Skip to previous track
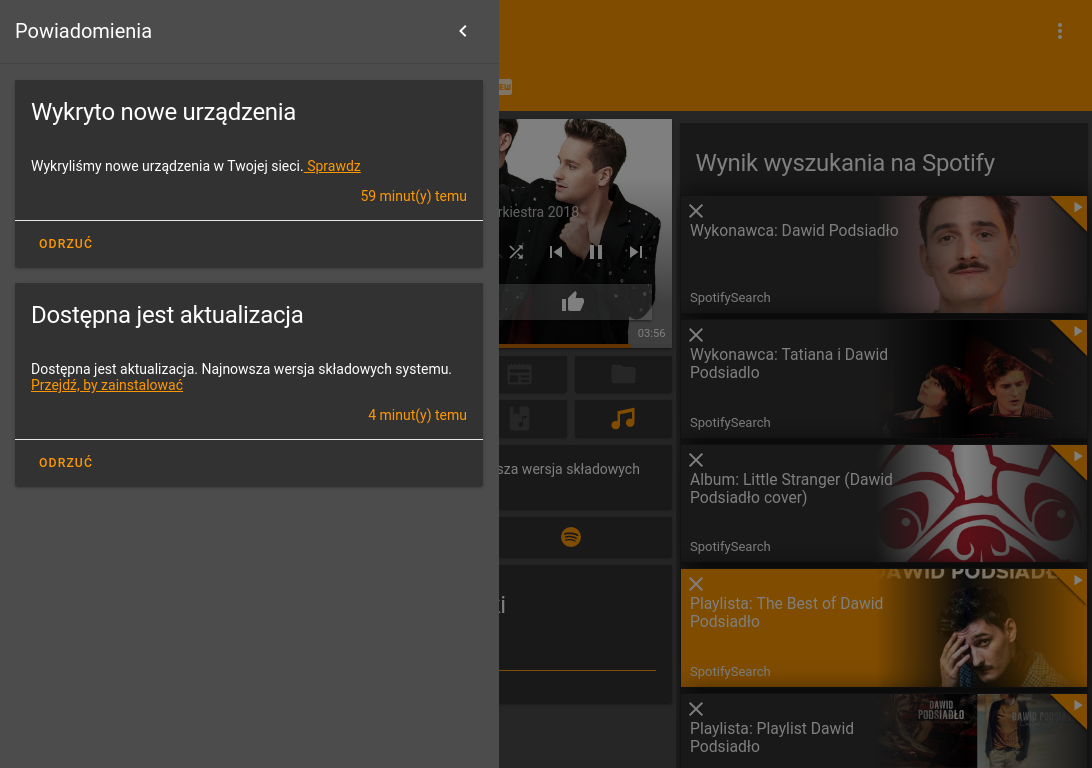This screenshot has width=1092, height=768. coord(556,252)
